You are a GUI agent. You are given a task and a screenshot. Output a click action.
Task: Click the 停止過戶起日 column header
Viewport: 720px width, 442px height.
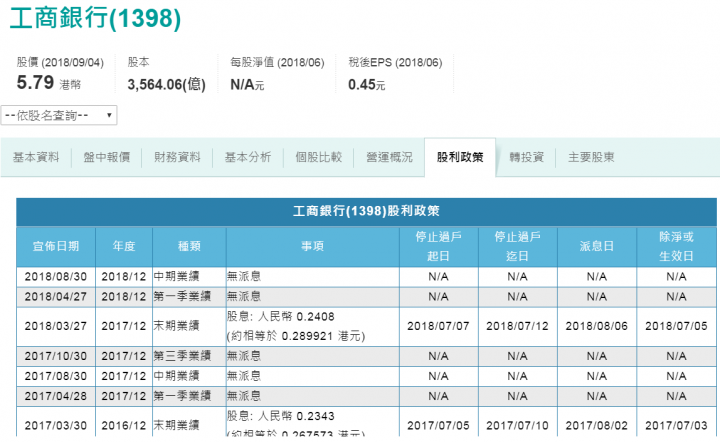point(439,246)
